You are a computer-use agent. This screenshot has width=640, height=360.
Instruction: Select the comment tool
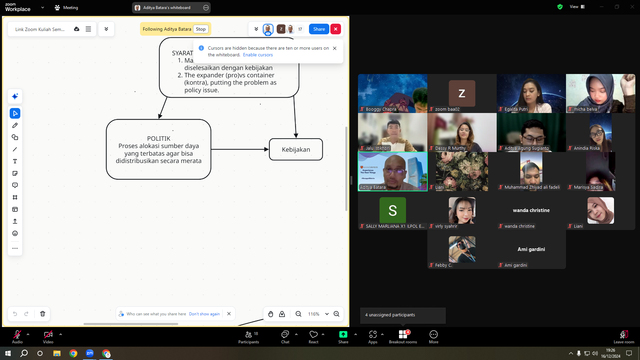click(x=15, y=185)
